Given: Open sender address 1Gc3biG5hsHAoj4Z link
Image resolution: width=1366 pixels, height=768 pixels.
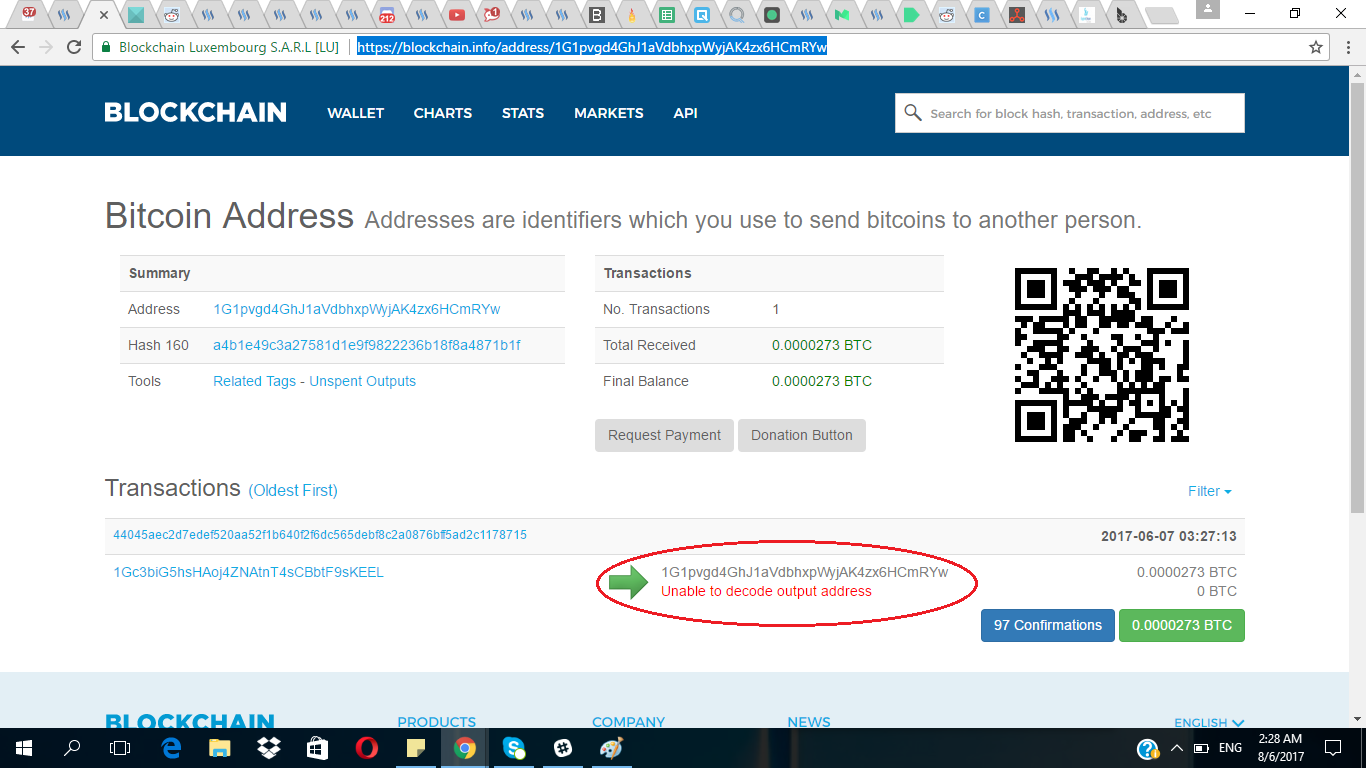Looking at the screenshot, I should (x=248, y=573).
